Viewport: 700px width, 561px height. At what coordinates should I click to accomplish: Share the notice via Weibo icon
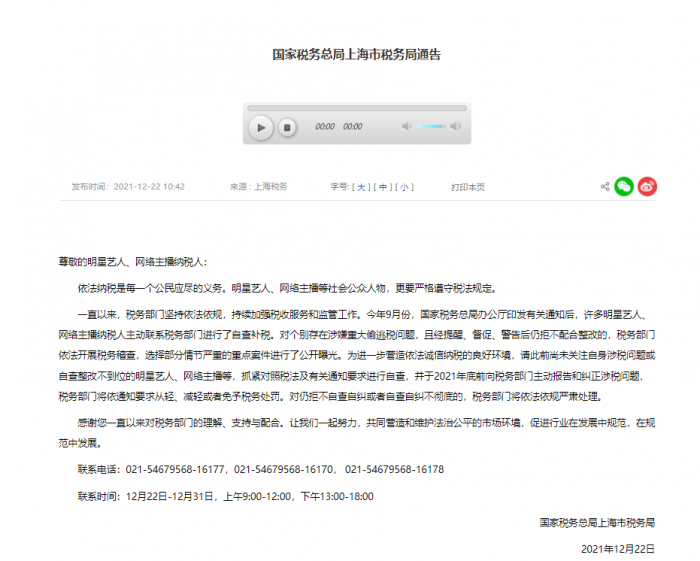click(x=647, y=187)
